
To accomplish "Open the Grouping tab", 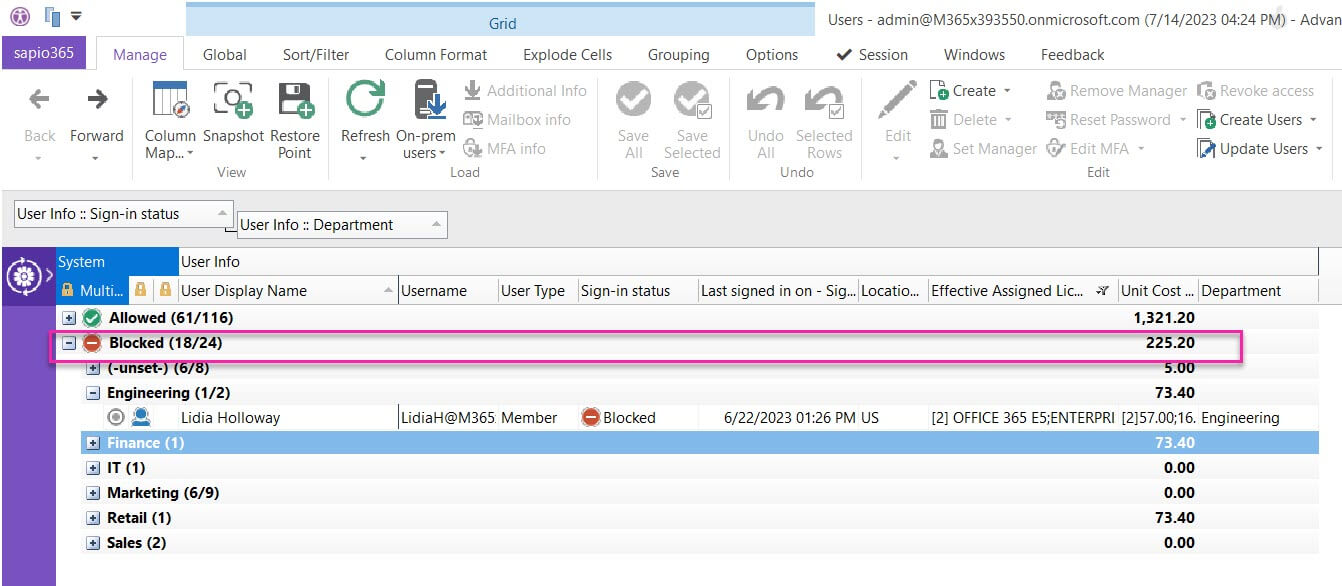I will (678, 55).
